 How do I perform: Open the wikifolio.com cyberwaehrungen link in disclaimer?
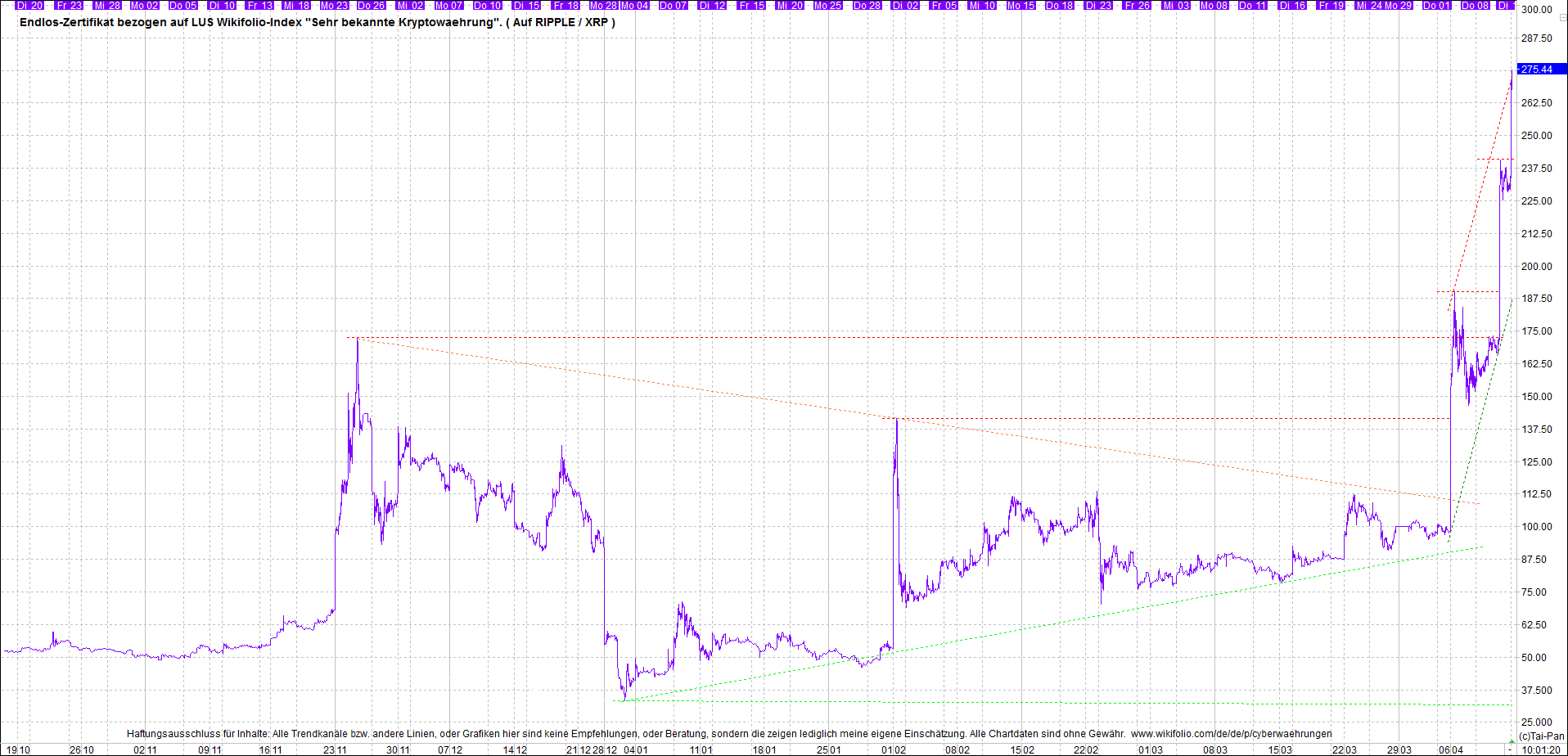click(x=1231, y=734)
